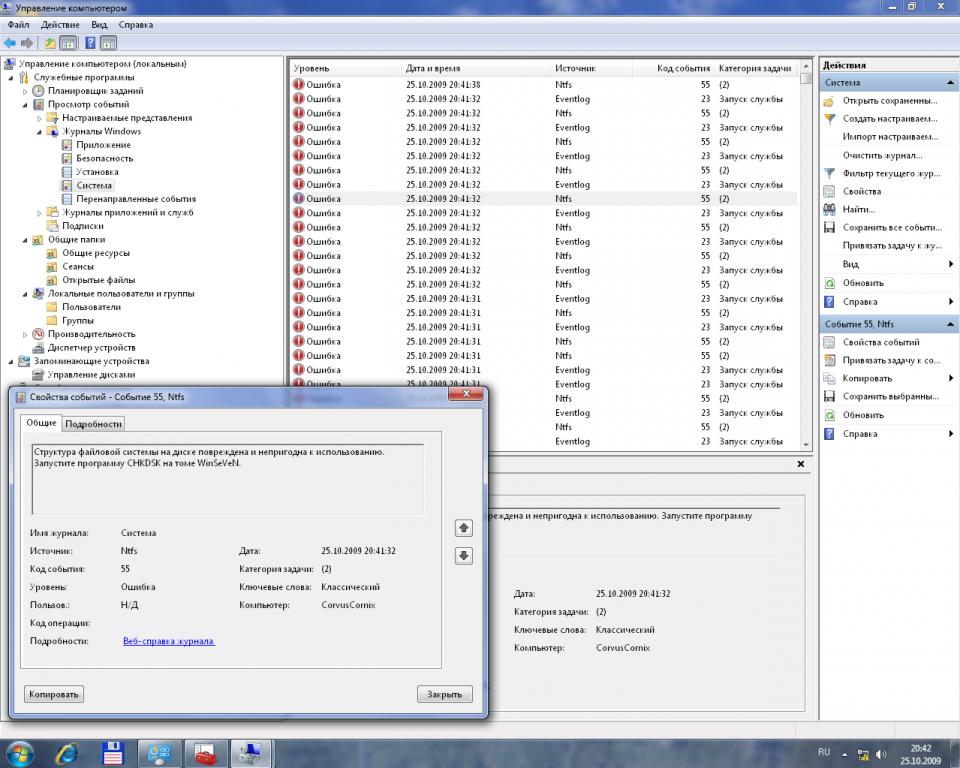Sort by Источник column header

[591, 68]
